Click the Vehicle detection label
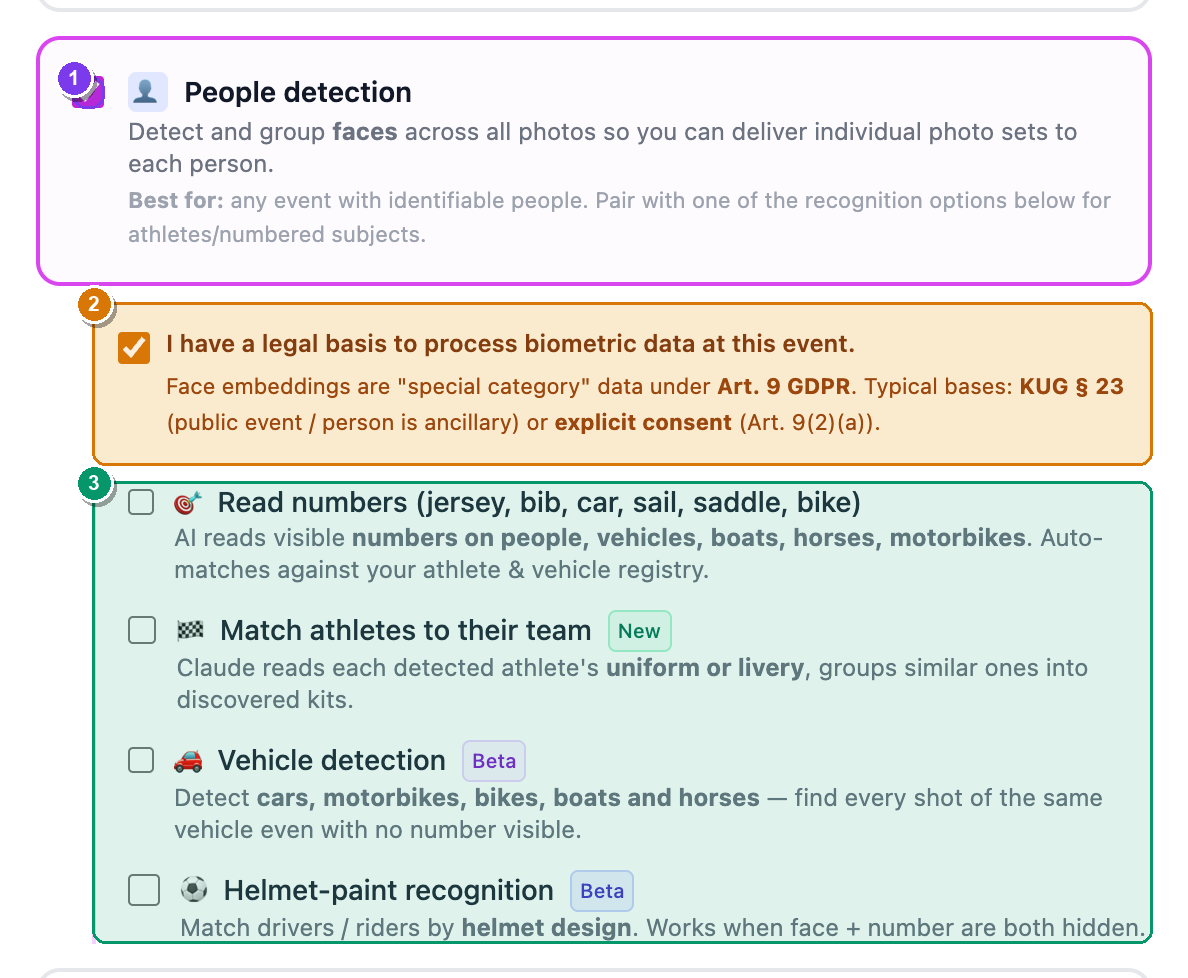1188x978 pixels. (332, 761)
